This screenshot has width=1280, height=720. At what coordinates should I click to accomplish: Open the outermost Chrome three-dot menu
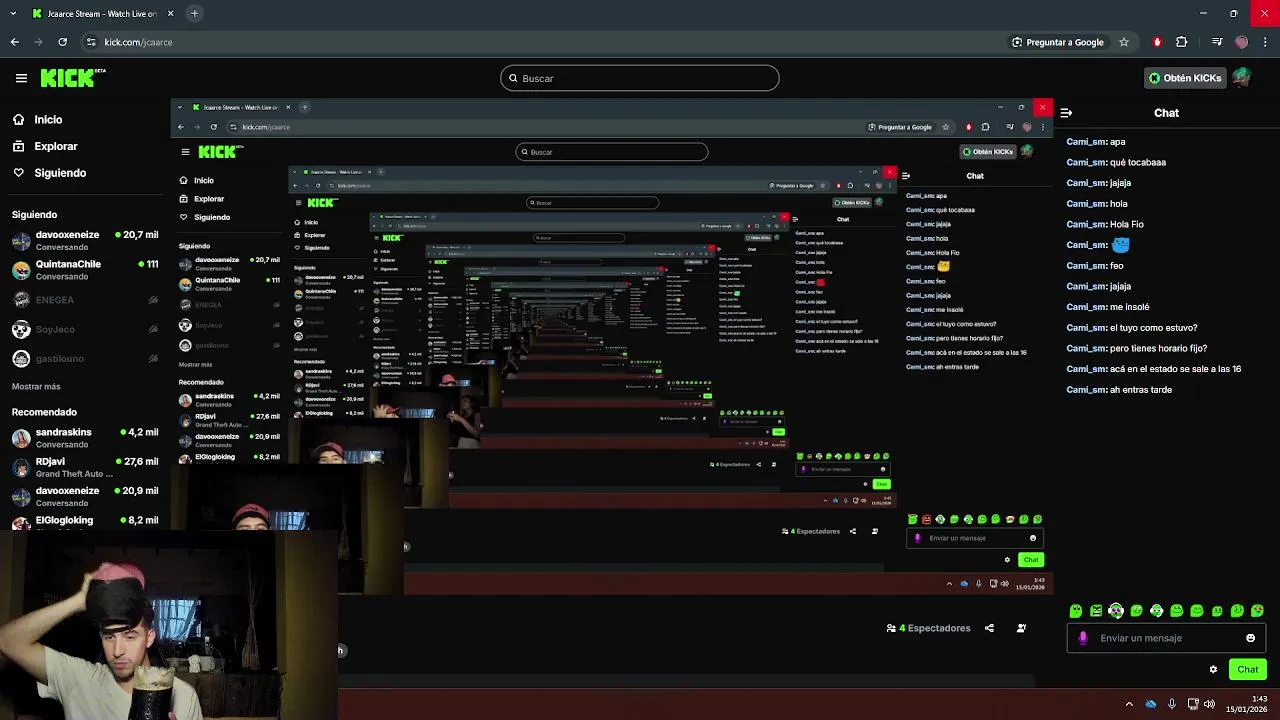click(1266, 42)
